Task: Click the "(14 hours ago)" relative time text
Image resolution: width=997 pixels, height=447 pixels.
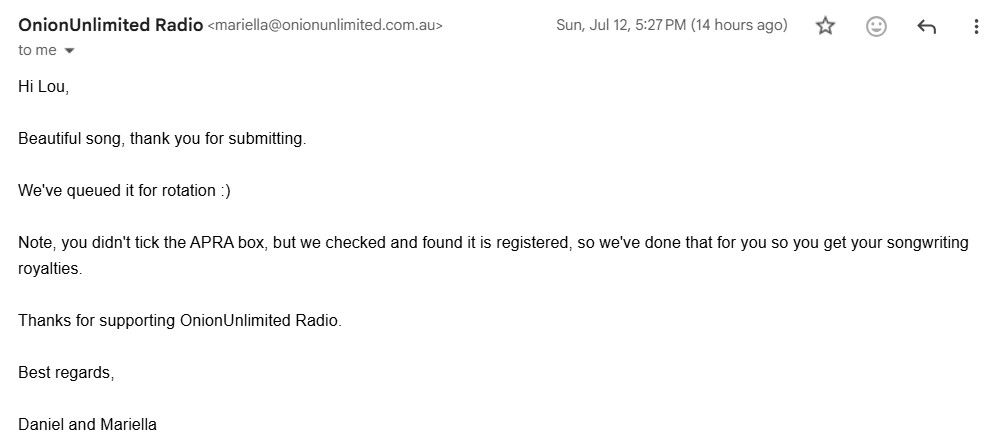Action: 739,25
